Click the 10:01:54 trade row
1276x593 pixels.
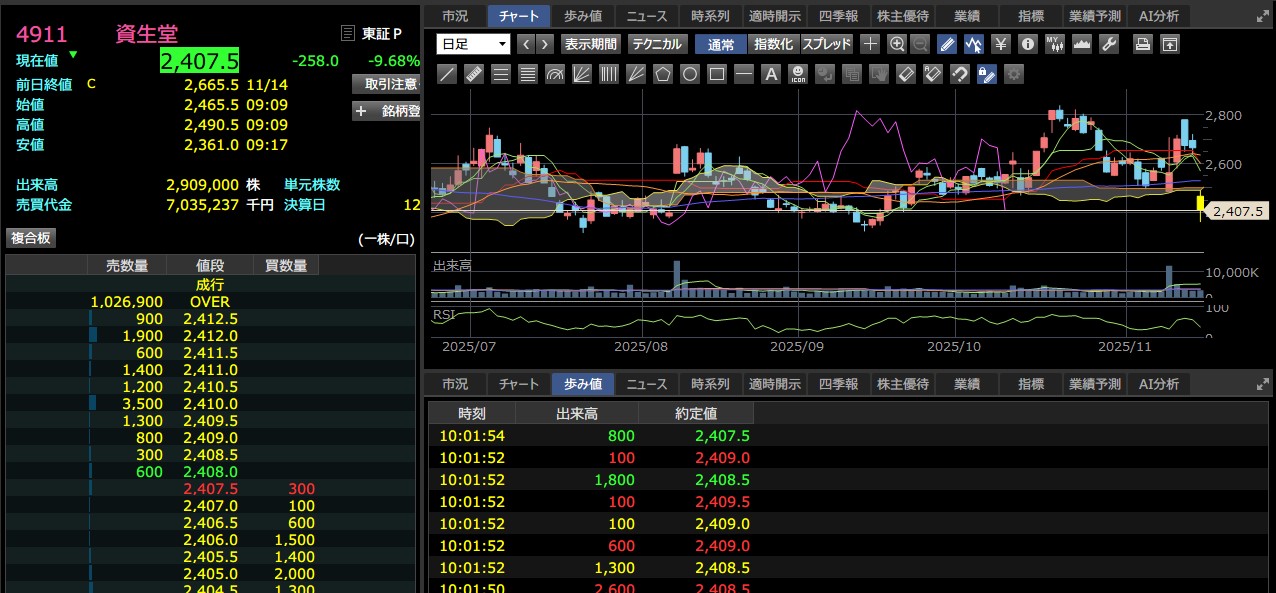click(x=850, y=436)
